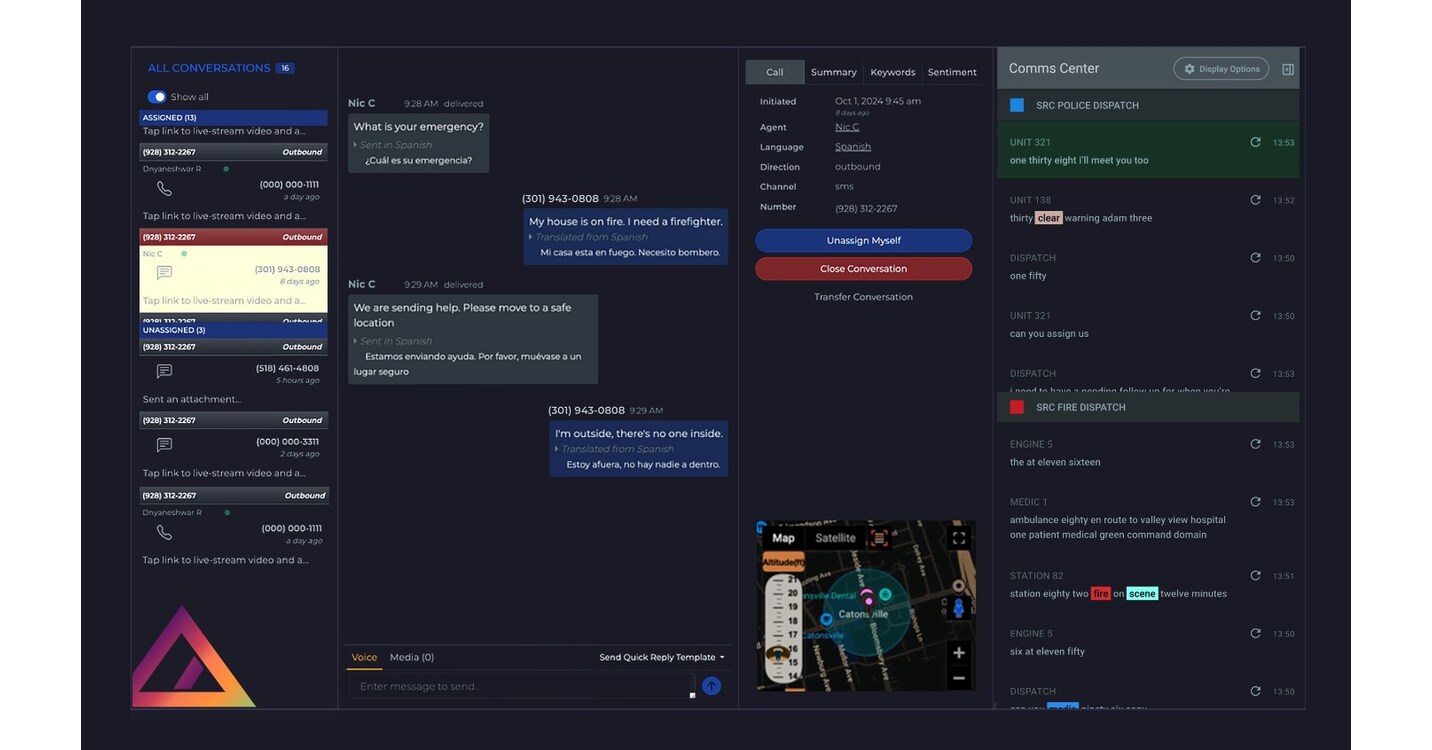Click the red Close Conversation button

[863, 269]
